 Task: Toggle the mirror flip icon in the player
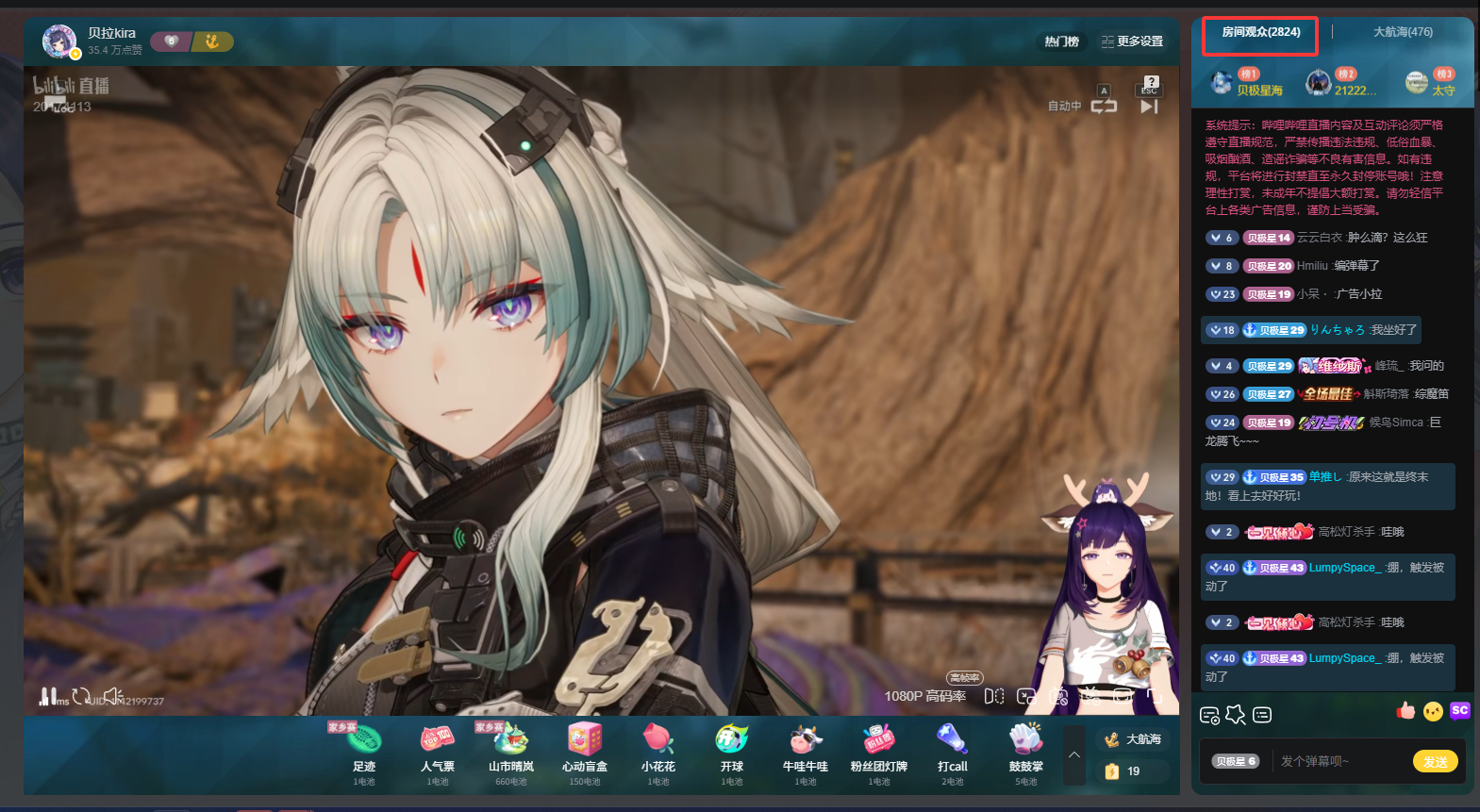(994, 696)
